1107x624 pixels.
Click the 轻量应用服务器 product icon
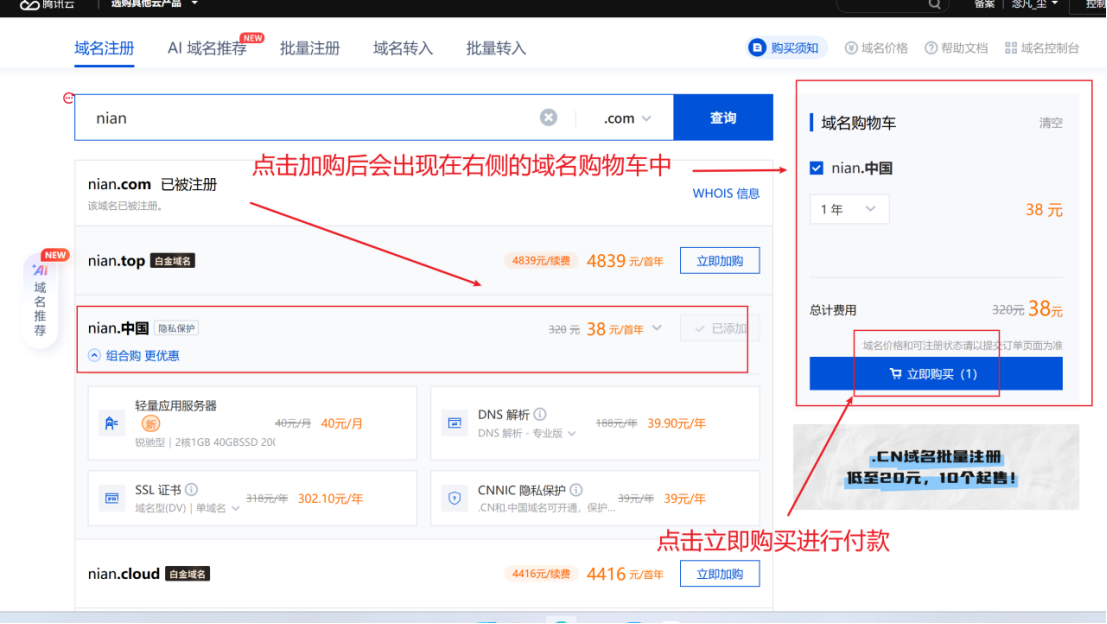111,423
